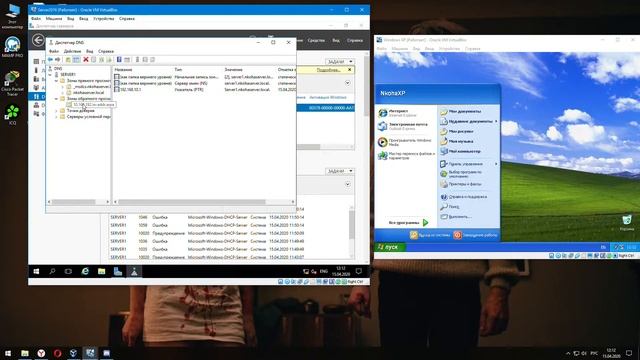Image resolution: width=640 pixels, height=360 pixels.
Task: Click vertical scrollbar of Server Manager events list
Action: [352, 224]
